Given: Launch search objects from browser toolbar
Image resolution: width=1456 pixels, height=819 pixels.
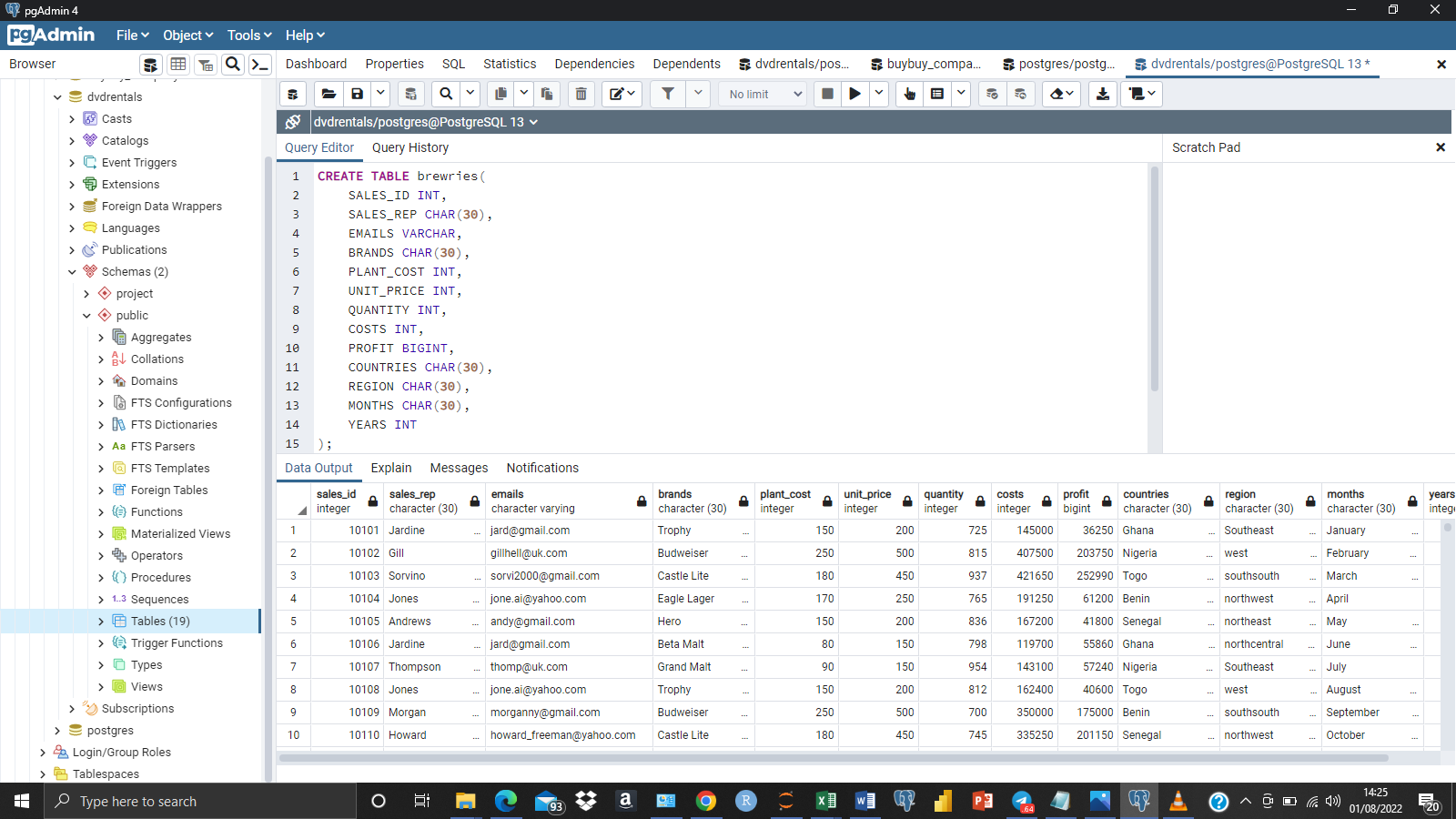Looking at the screenshot, I should point(233,64).
